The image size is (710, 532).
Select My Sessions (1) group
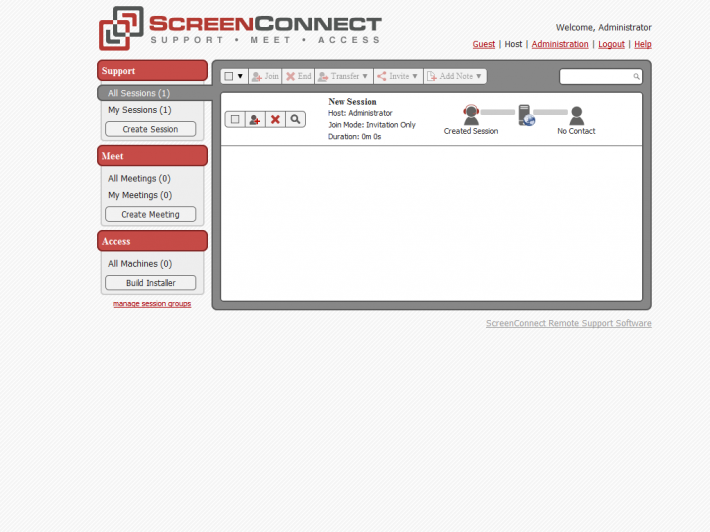[139, 110]
